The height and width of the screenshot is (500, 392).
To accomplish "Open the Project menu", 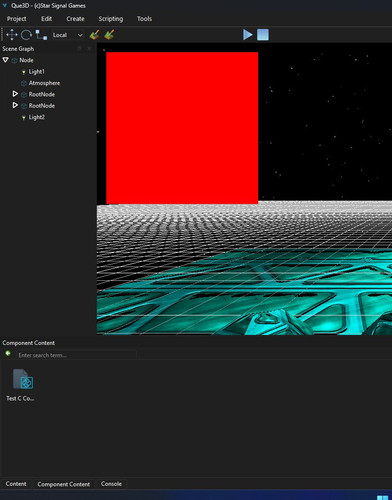I will coord(17,19).
